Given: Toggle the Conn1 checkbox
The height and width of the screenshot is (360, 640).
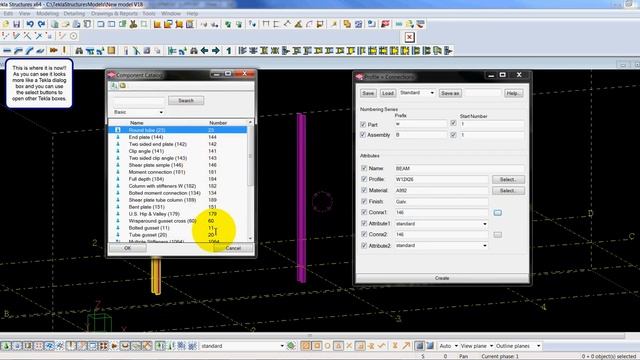Looking at the screenshot, I should coord(364,212).
